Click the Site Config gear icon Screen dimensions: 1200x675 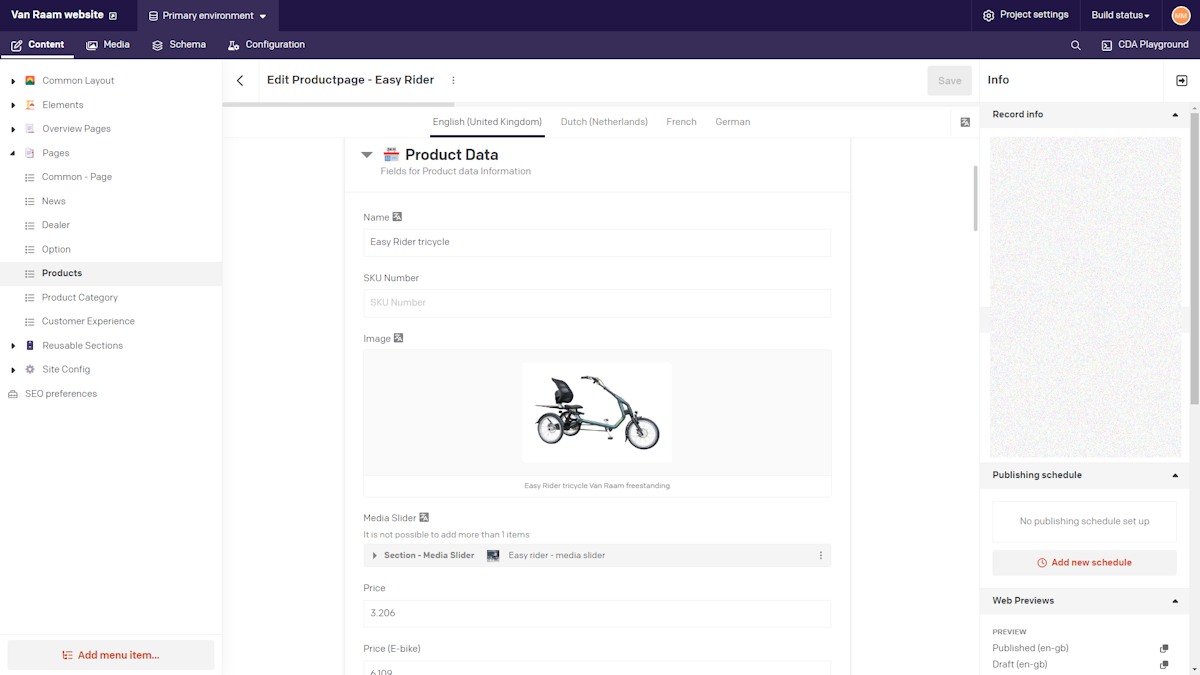pyautogui.click(x=30, y=369)
